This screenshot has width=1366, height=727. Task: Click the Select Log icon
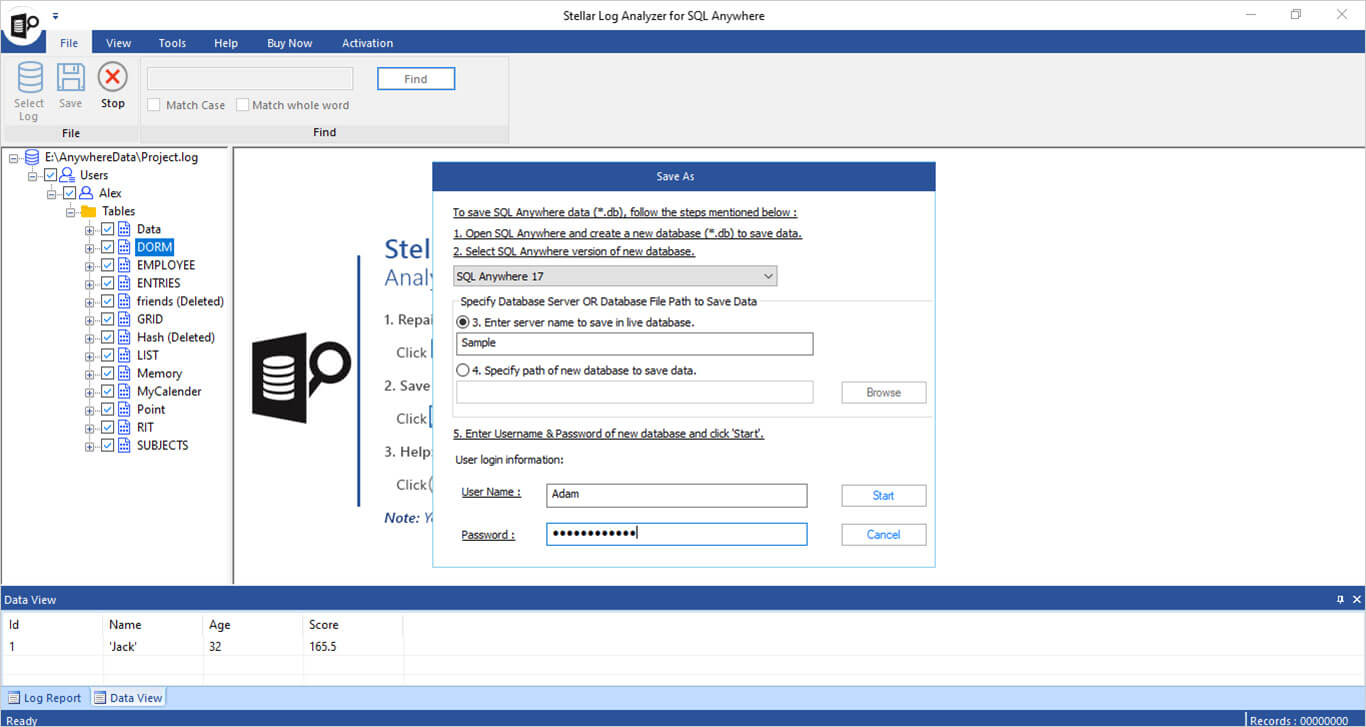(x=29, y=77)
